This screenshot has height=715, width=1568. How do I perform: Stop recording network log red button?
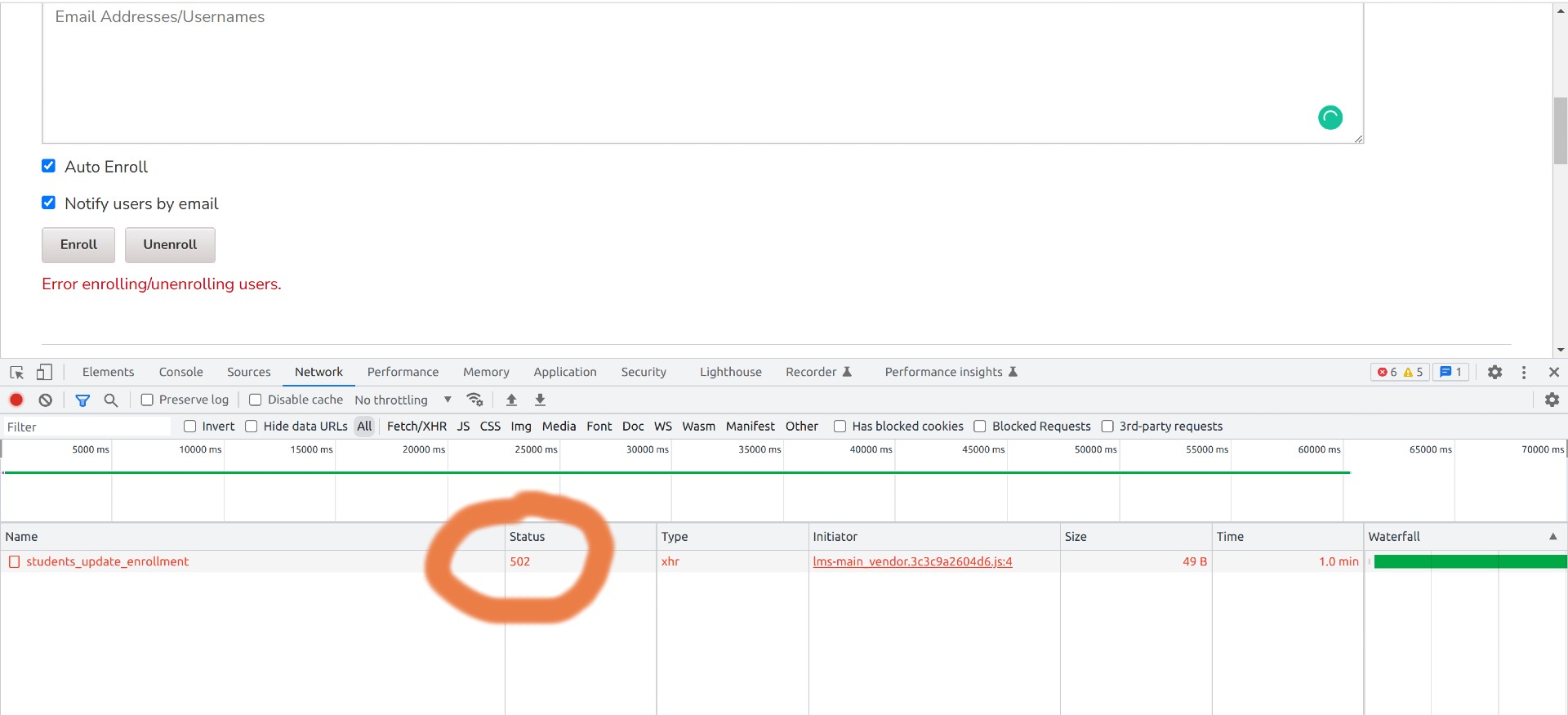16,400
